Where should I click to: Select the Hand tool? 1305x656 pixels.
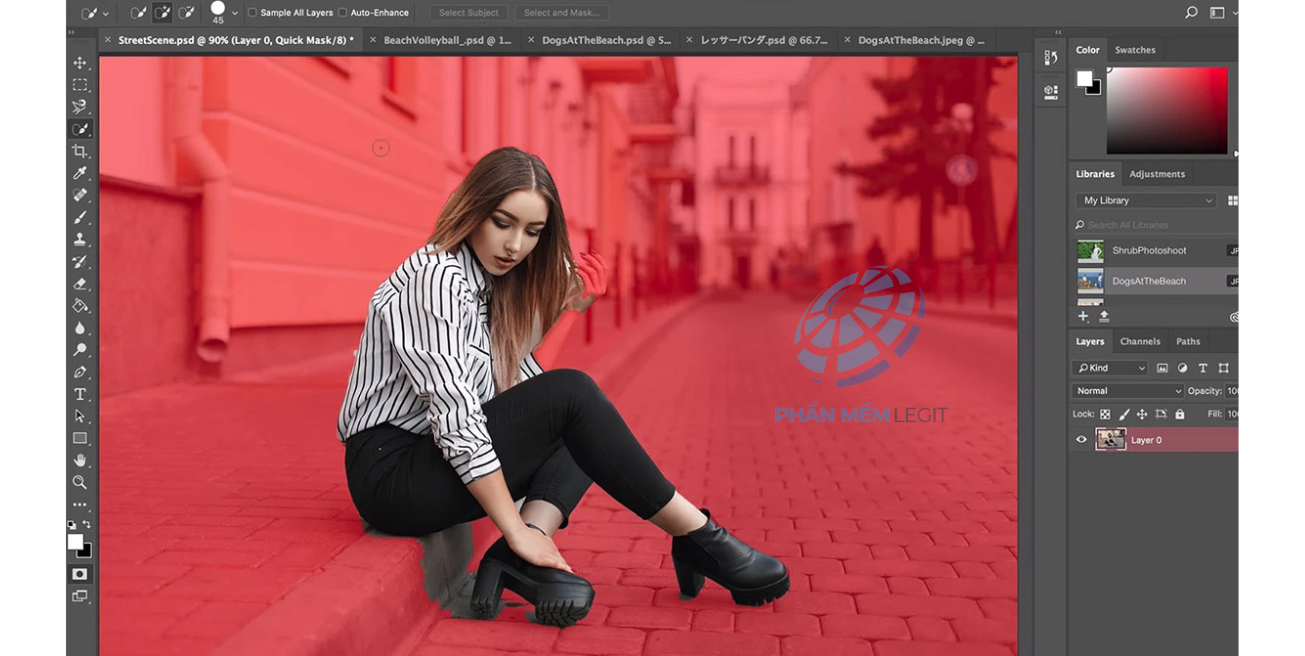[x=80, y=460]
